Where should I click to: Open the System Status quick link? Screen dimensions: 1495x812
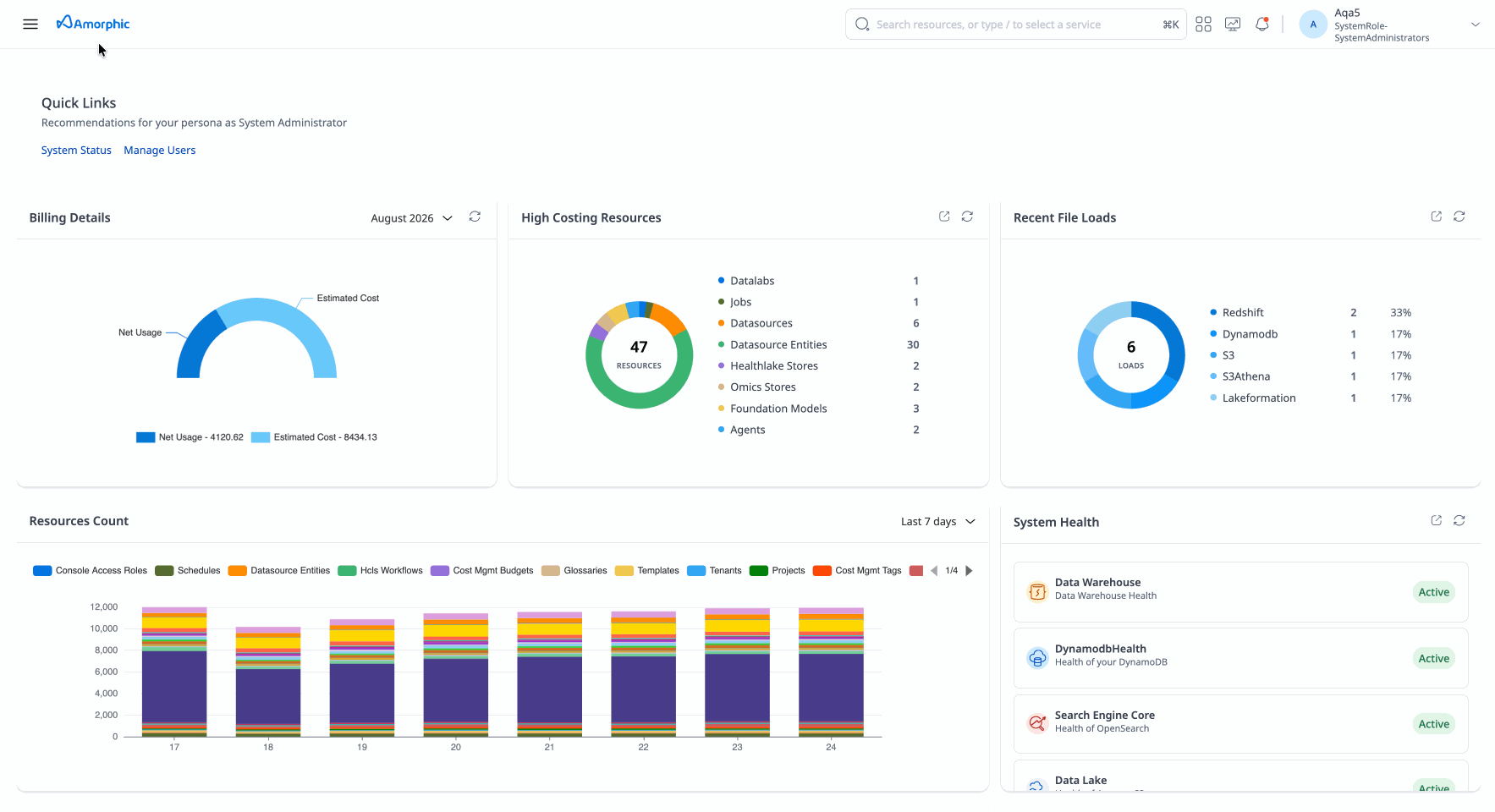point(76,151)
